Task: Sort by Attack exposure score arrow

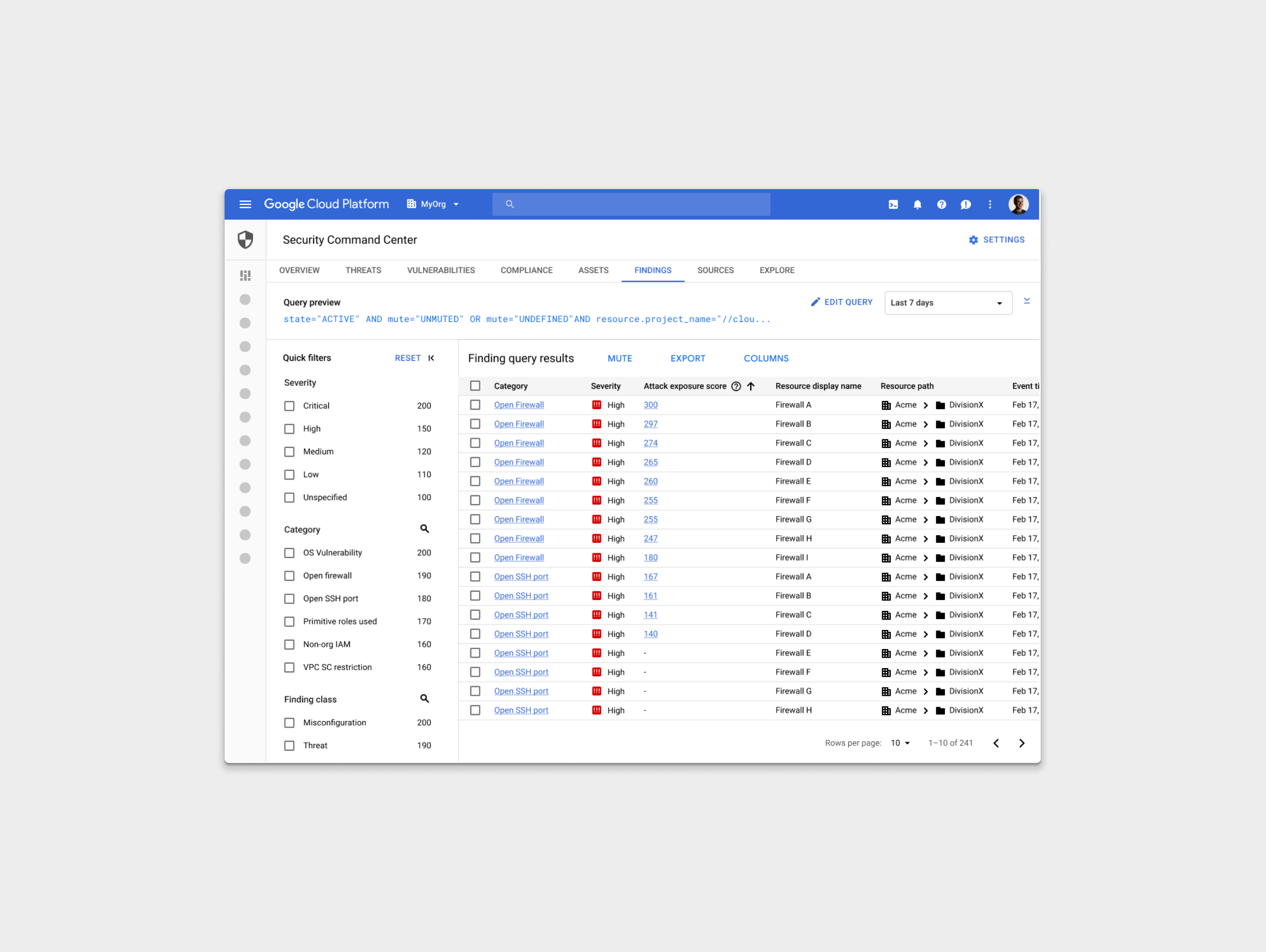Action: (750, 386)
